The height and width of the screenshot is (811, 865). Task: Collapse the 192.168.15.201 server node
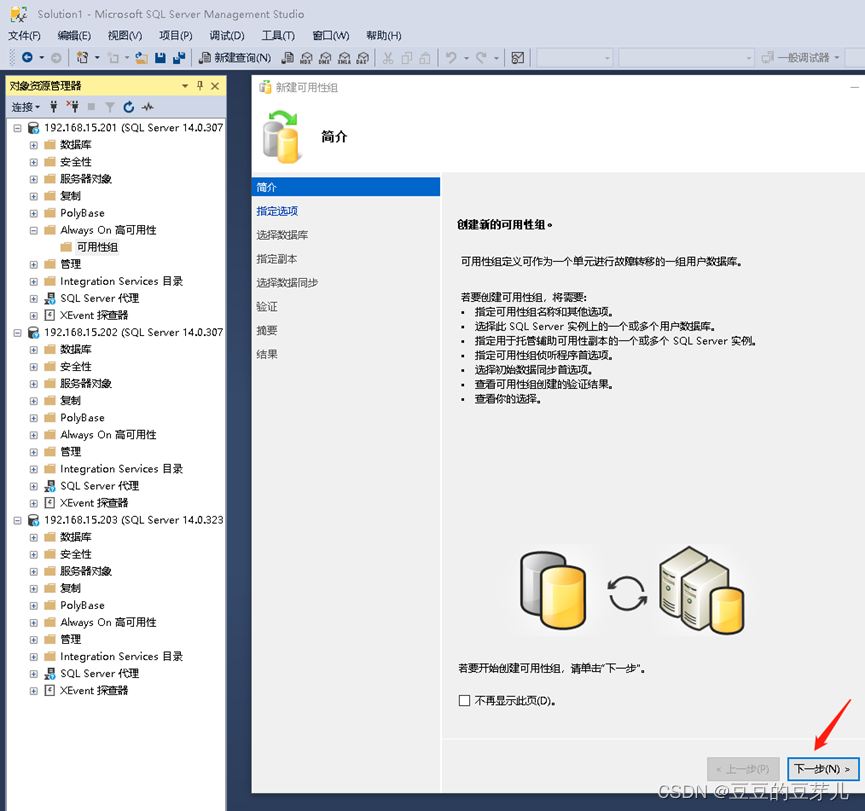click(x=17, y=128)
